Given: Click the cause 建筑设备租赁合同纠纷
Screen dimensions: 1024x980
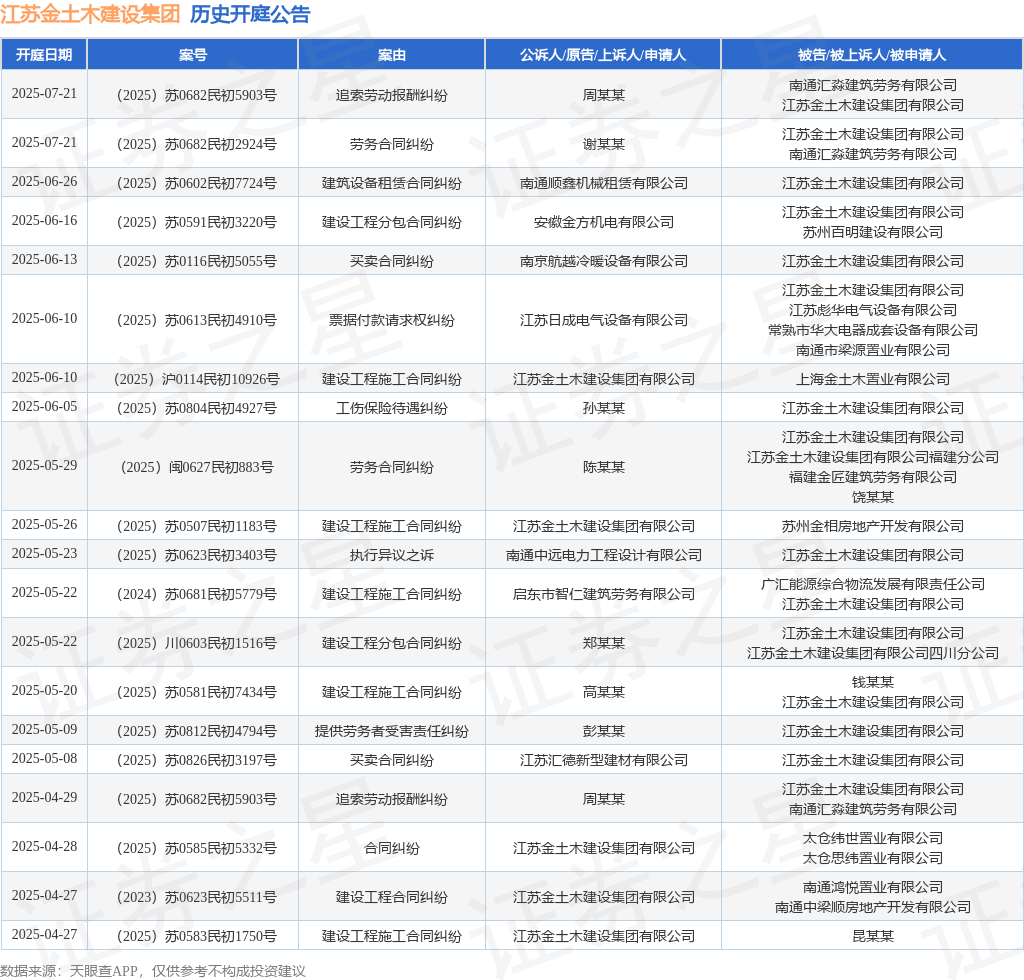Looking at the screenshot, I should (x=392, y=183).
